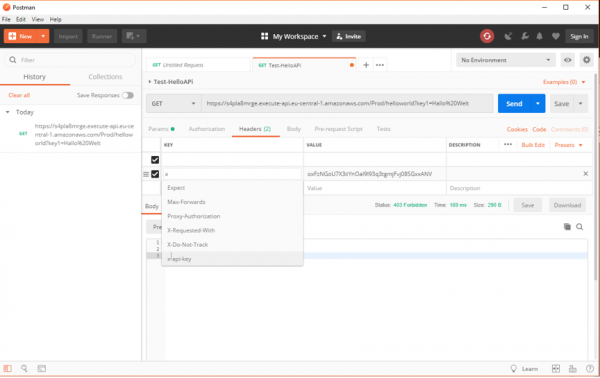Uncheck the first header row checkbox
The width and height of the screenshot is (600, 378).
(x=155, y=160)
